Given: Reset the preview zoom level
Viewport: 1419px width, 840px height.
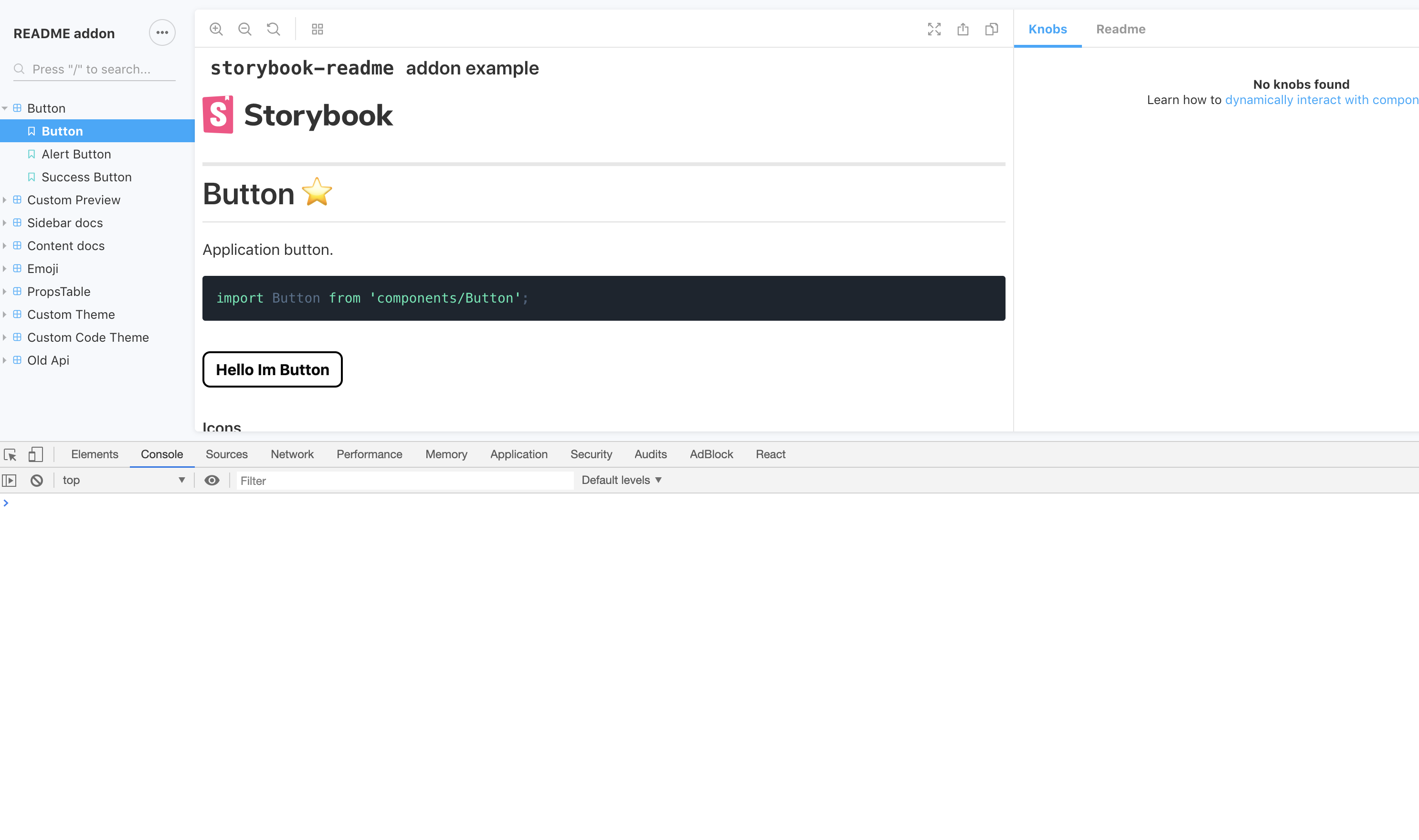Looking at the screenshot, I should pyautogui.click(x=274, y=30).
